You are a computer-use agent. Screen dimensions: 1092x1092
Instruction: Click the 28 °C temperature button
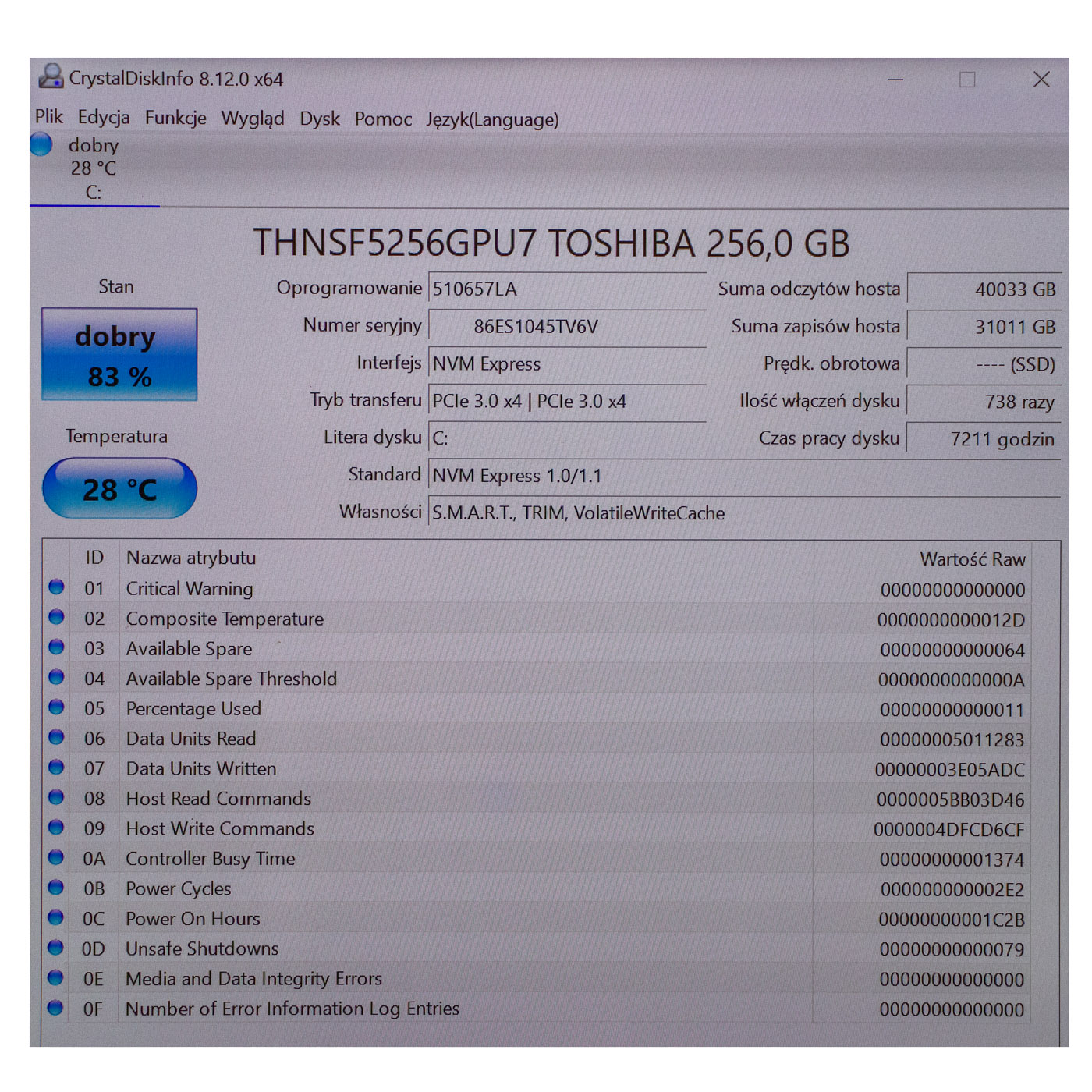pos(119,489)
